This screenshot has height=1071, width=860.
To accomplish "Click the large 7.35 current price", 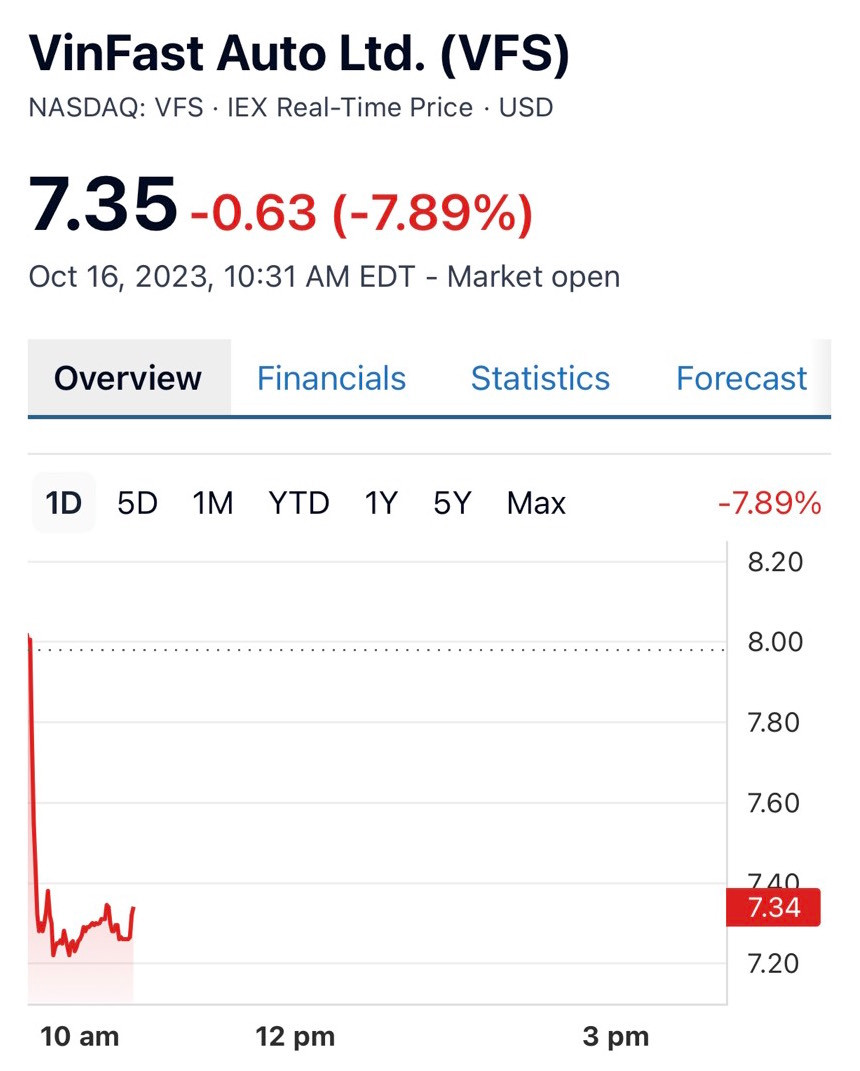I will click(x=102, y=206).
